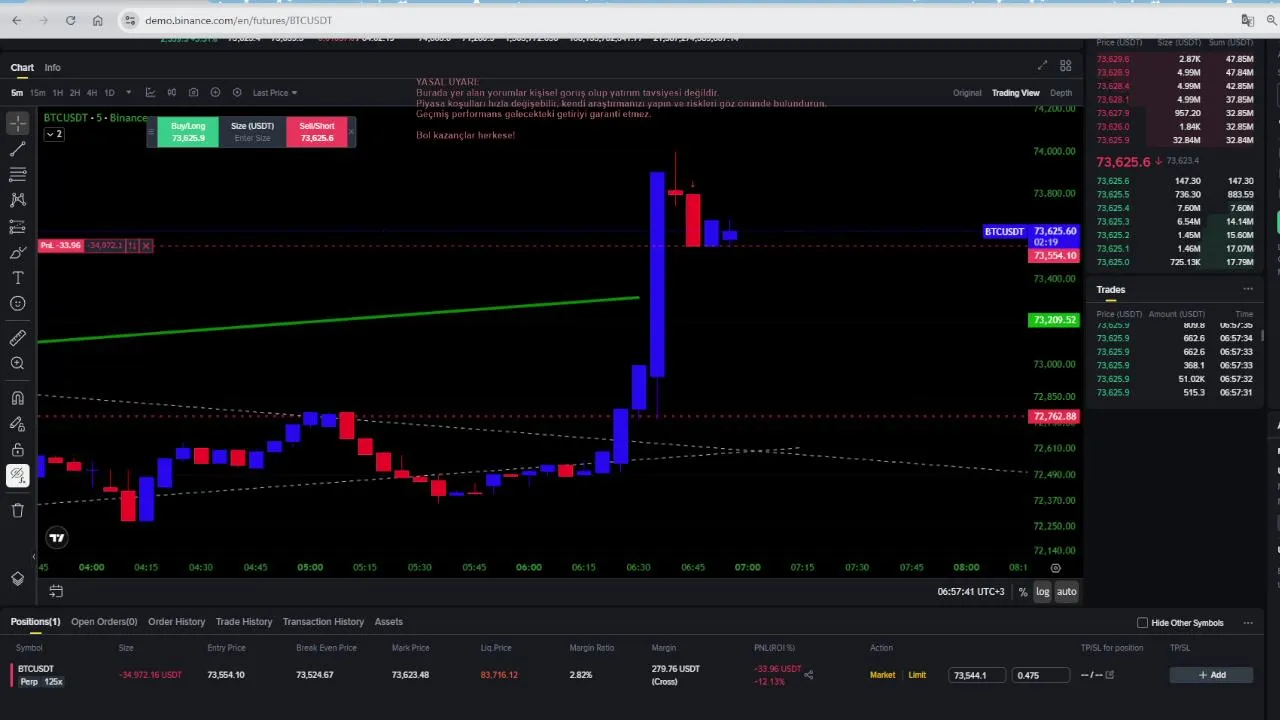1280x720 pixels.
Task: Open positions panel three-dot options menu
Action: pyautogui.click(x=1248, y=622)
